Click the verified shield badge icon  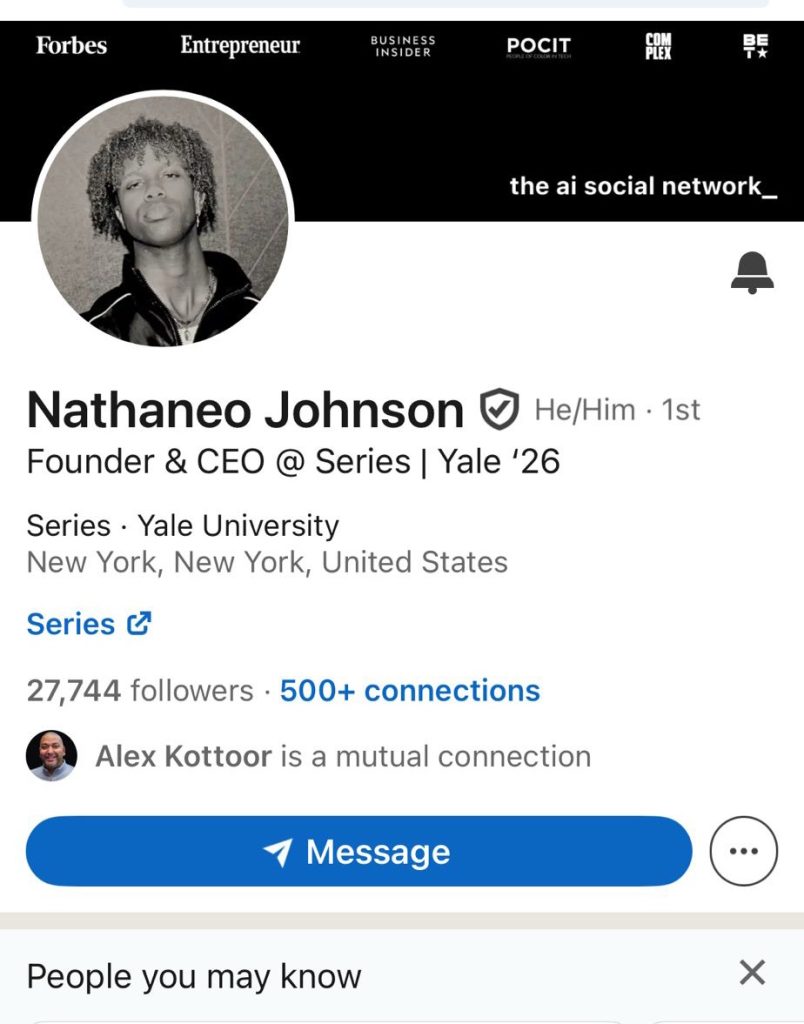tap(498, 410)
